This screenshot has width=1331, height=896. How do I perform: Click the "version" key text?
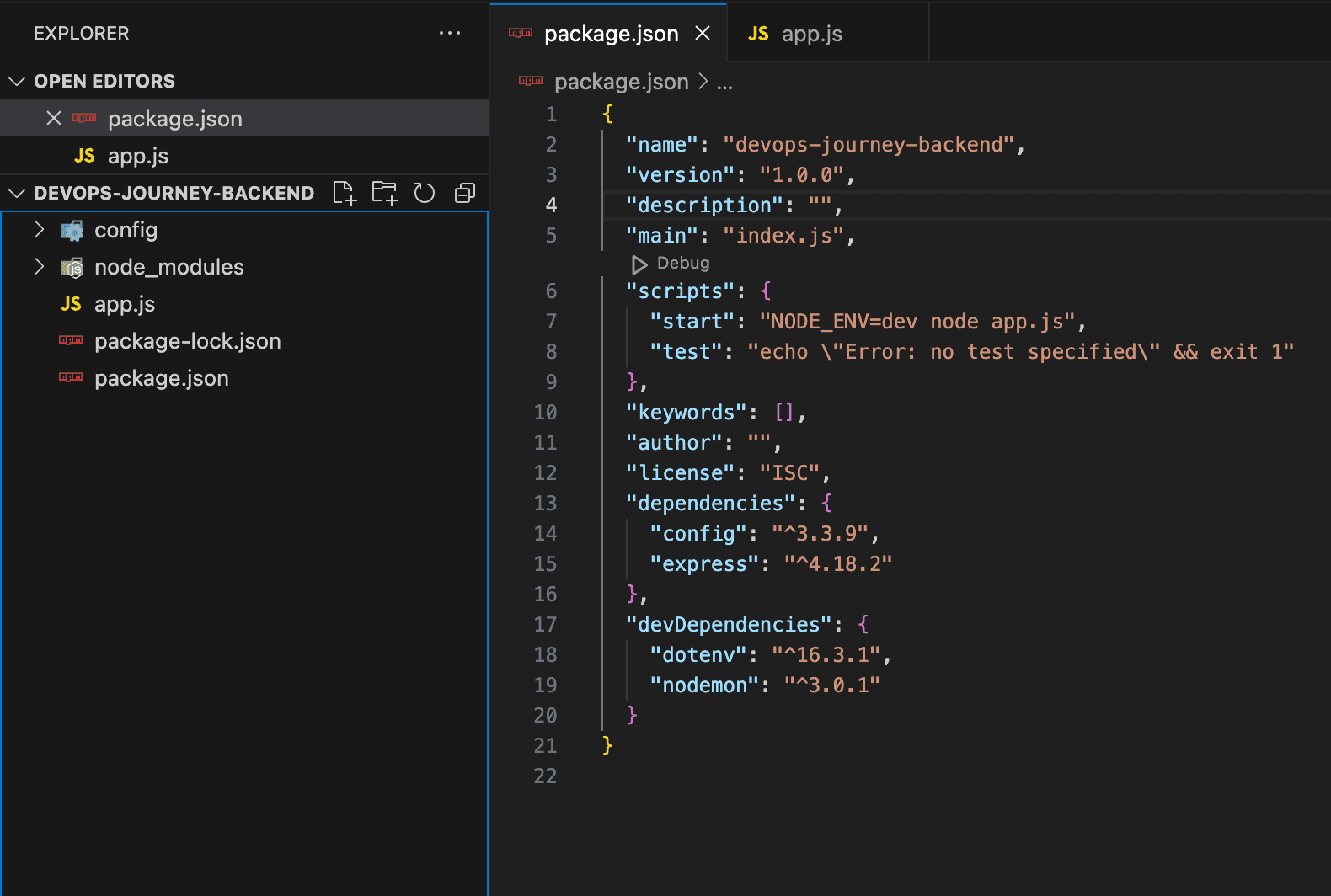[x=681, y=175]
